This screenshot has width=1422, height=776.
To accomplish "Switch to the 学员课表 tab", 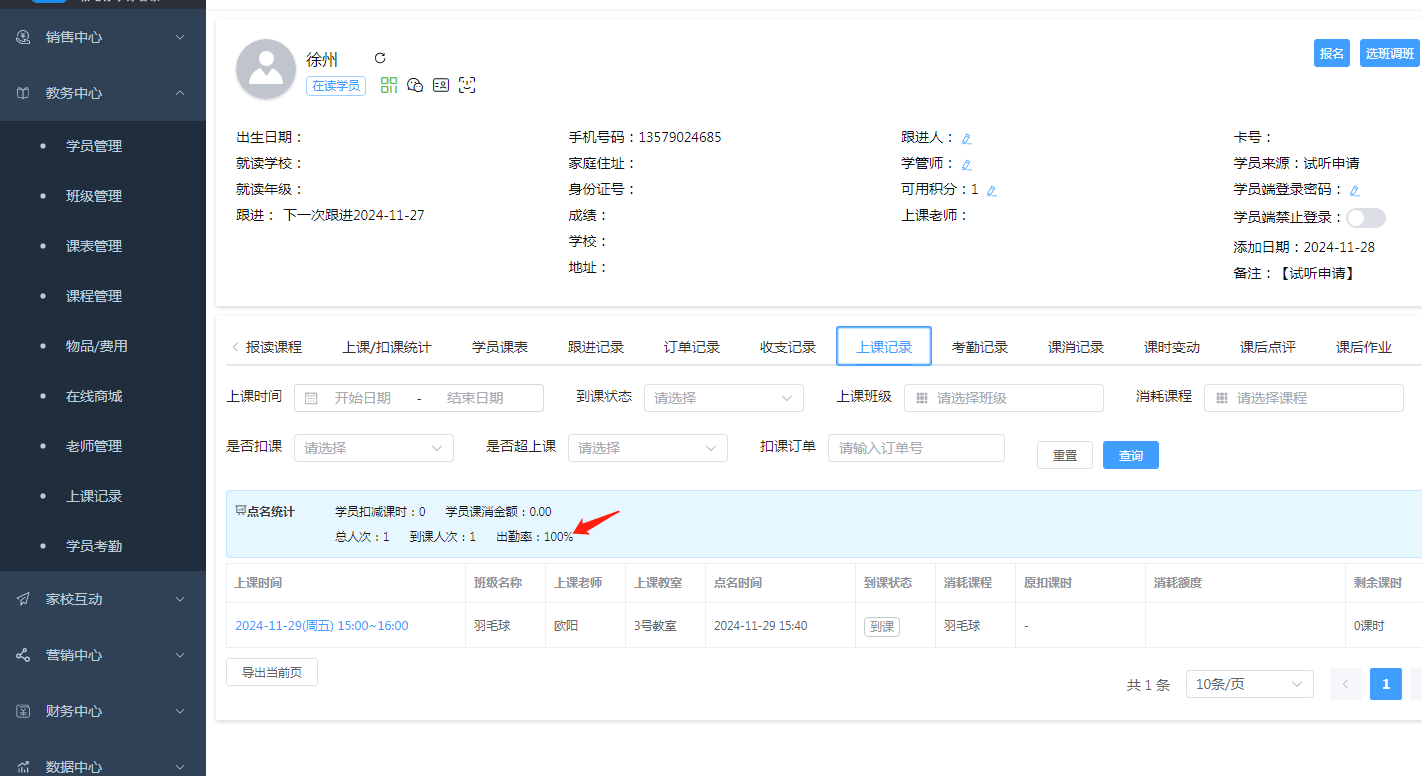I will pos(500,347).
